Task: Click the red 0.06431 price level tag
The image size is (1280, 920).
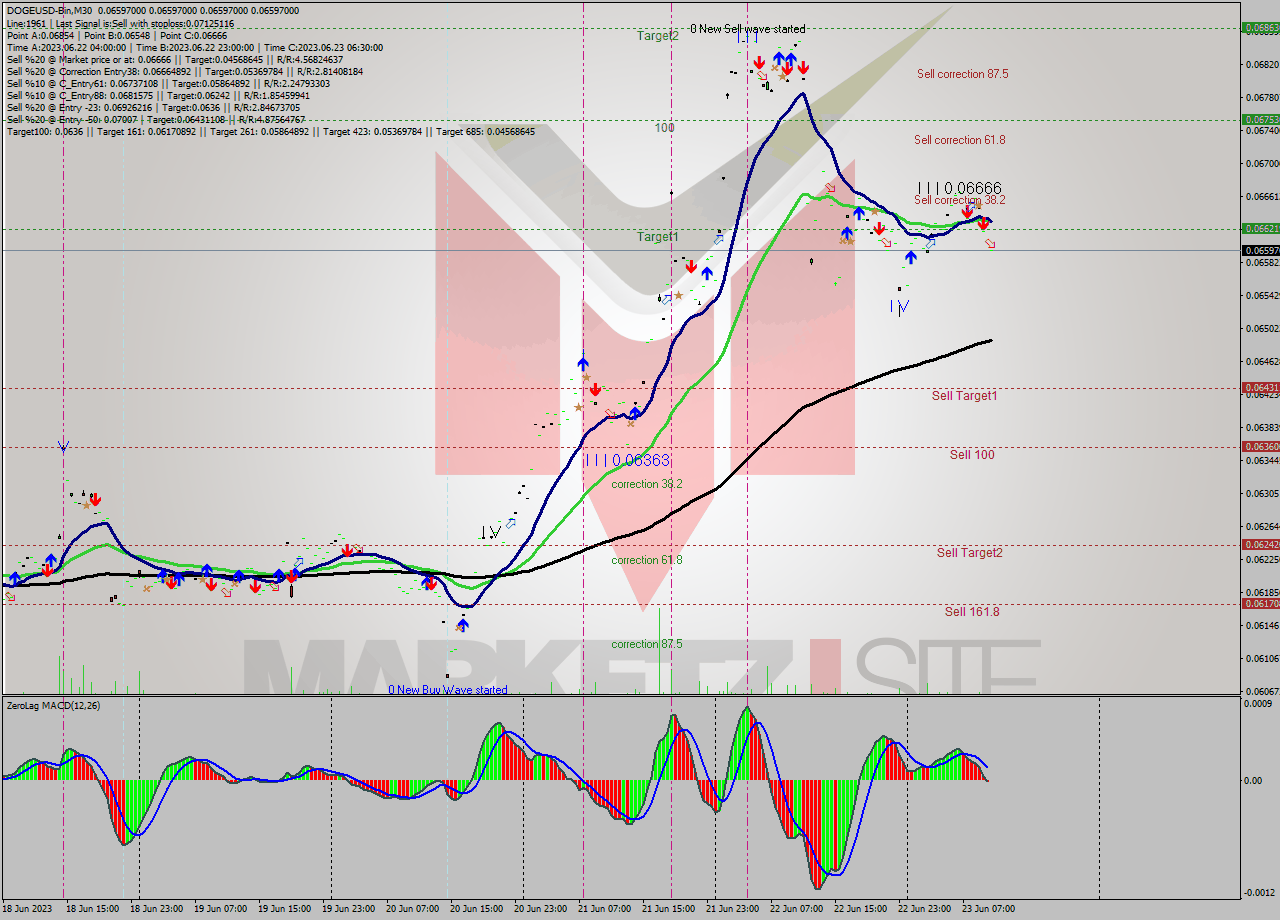Action: [1260, 387]
